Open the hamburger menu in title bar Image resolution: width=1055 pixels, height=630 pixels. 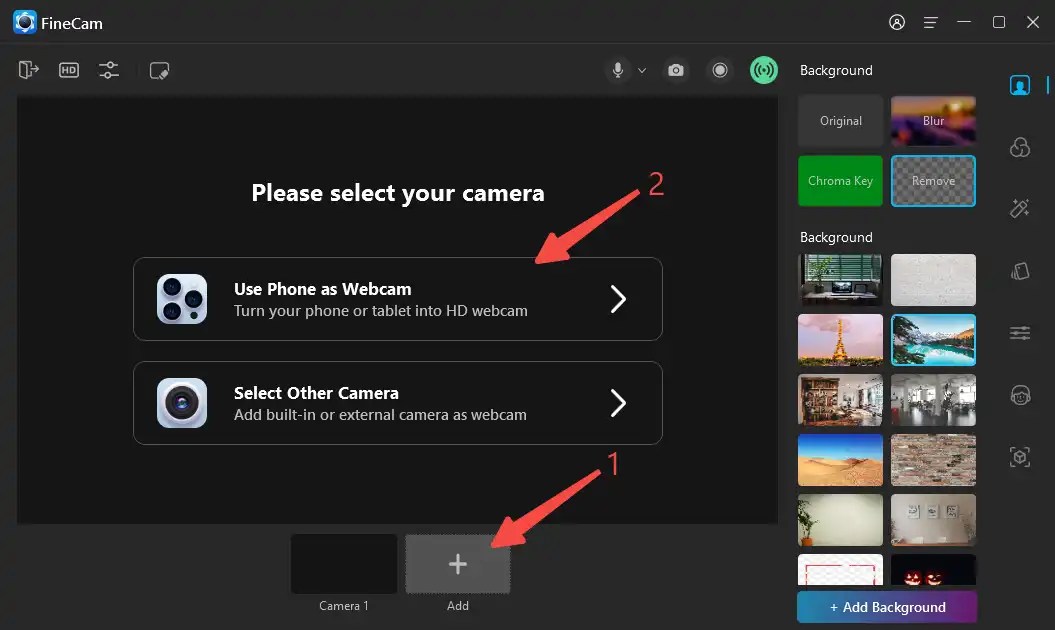pyautogui.click(x=931, y=22)
